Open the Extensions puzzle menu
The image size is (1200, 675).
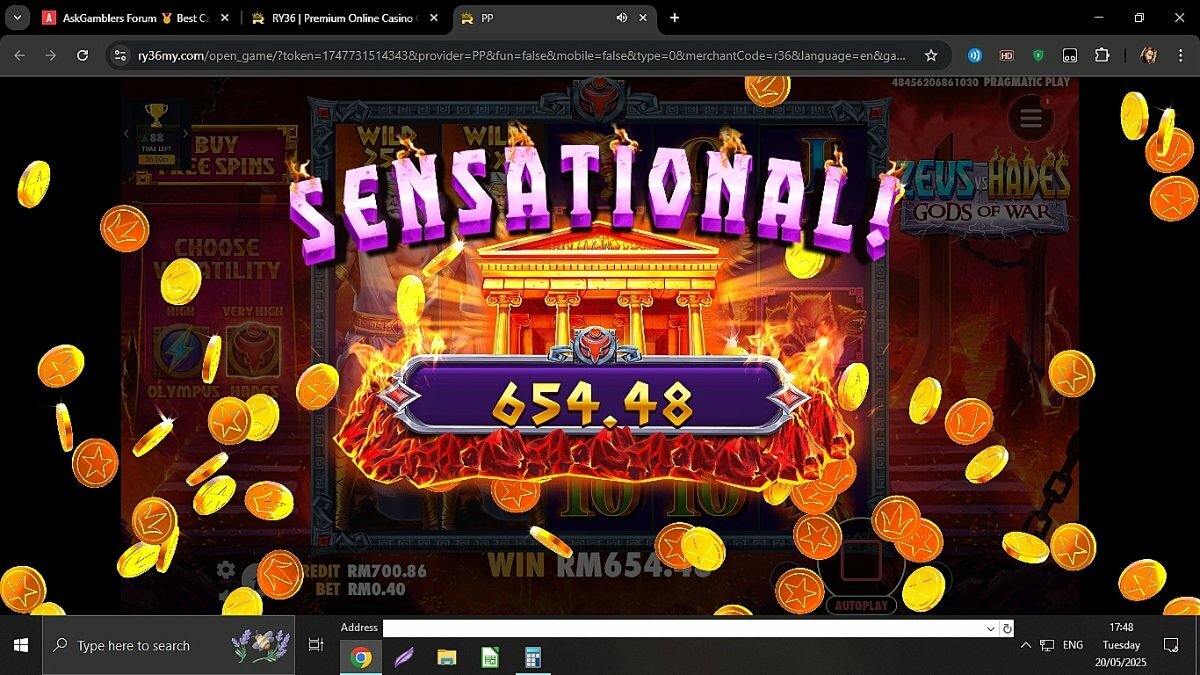pos(1102,56)
